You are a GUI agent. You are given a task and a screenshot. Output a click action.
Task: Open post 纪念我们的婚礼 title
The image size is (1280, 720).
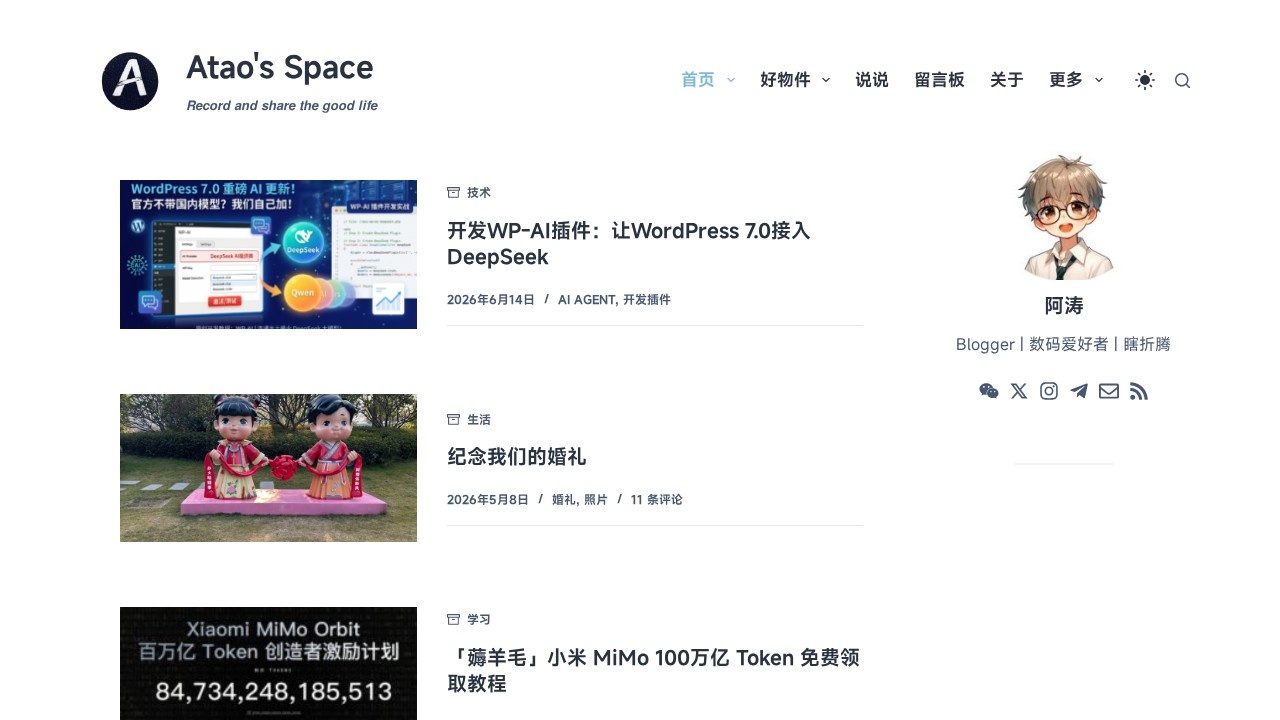click(516, 457)
